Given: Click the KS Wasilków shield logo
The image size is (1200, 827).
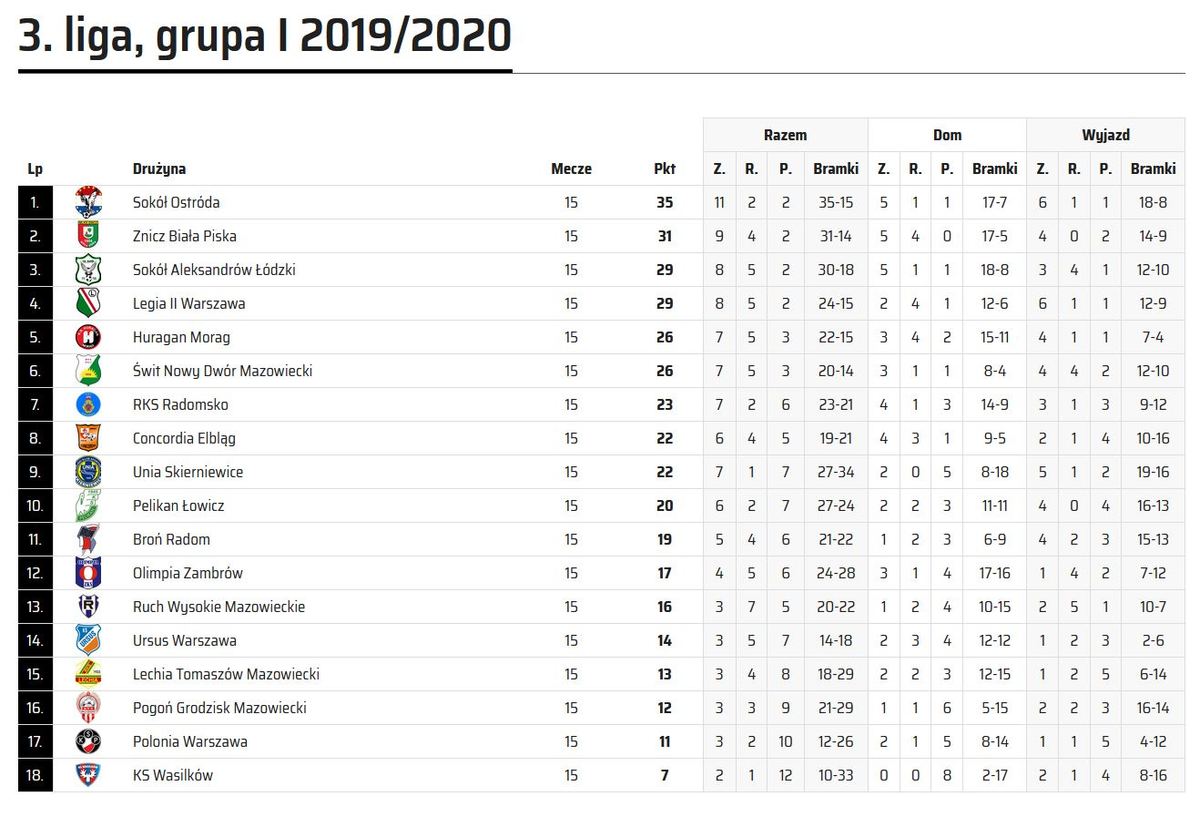Looking at the screenshot, I should tap(88, 775).
